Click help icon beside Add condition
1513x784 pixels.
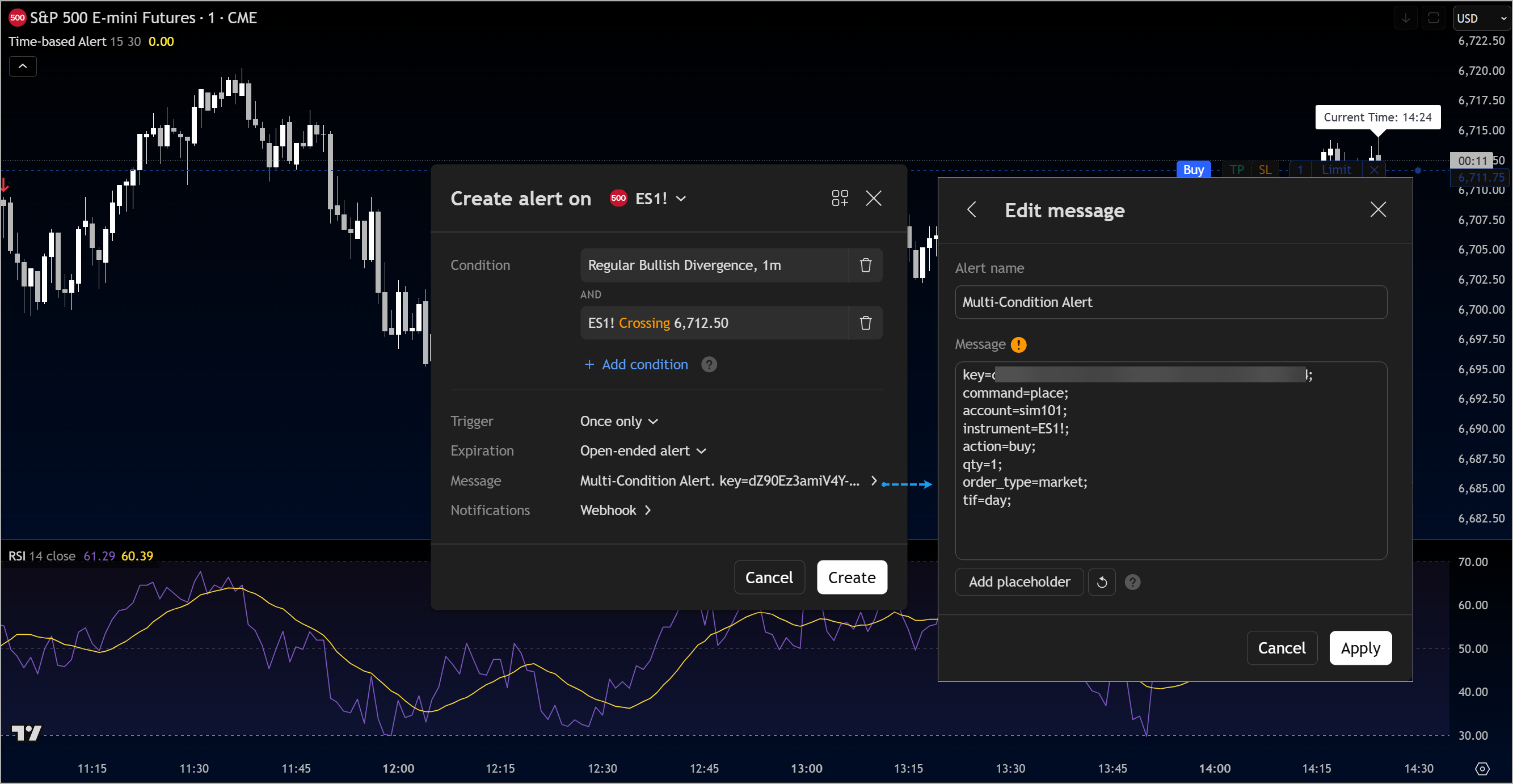709,365
